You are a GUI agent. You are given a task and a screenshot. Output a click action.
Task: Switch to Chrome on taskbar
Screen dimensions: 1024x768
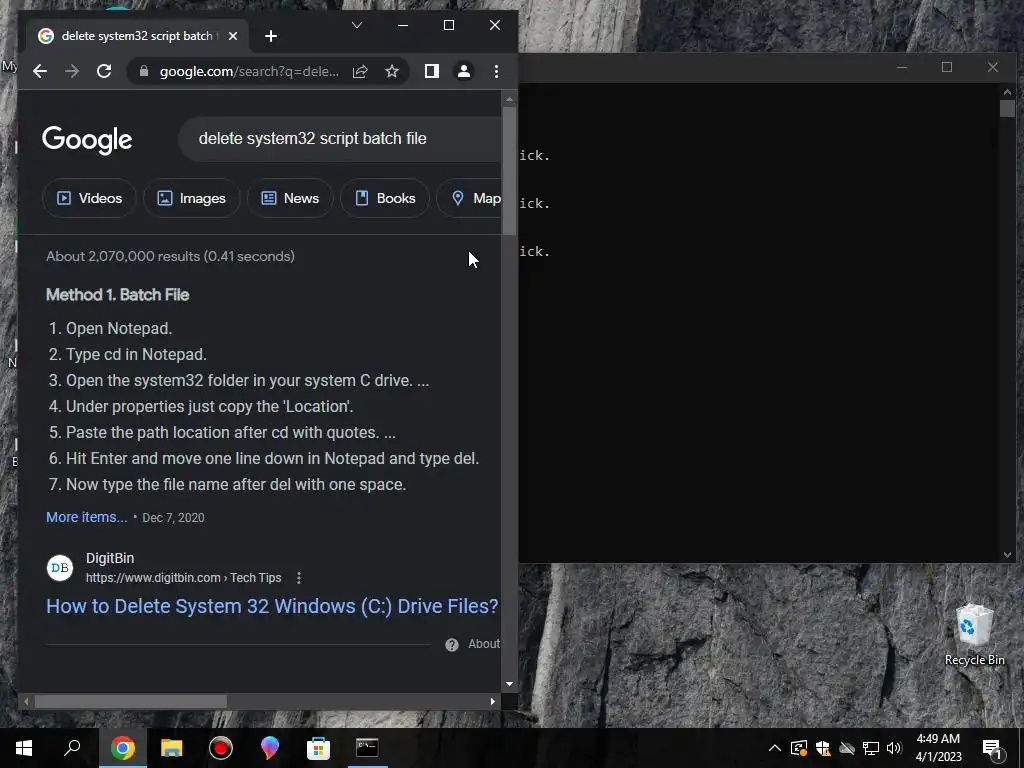click(x=122, y=748)
